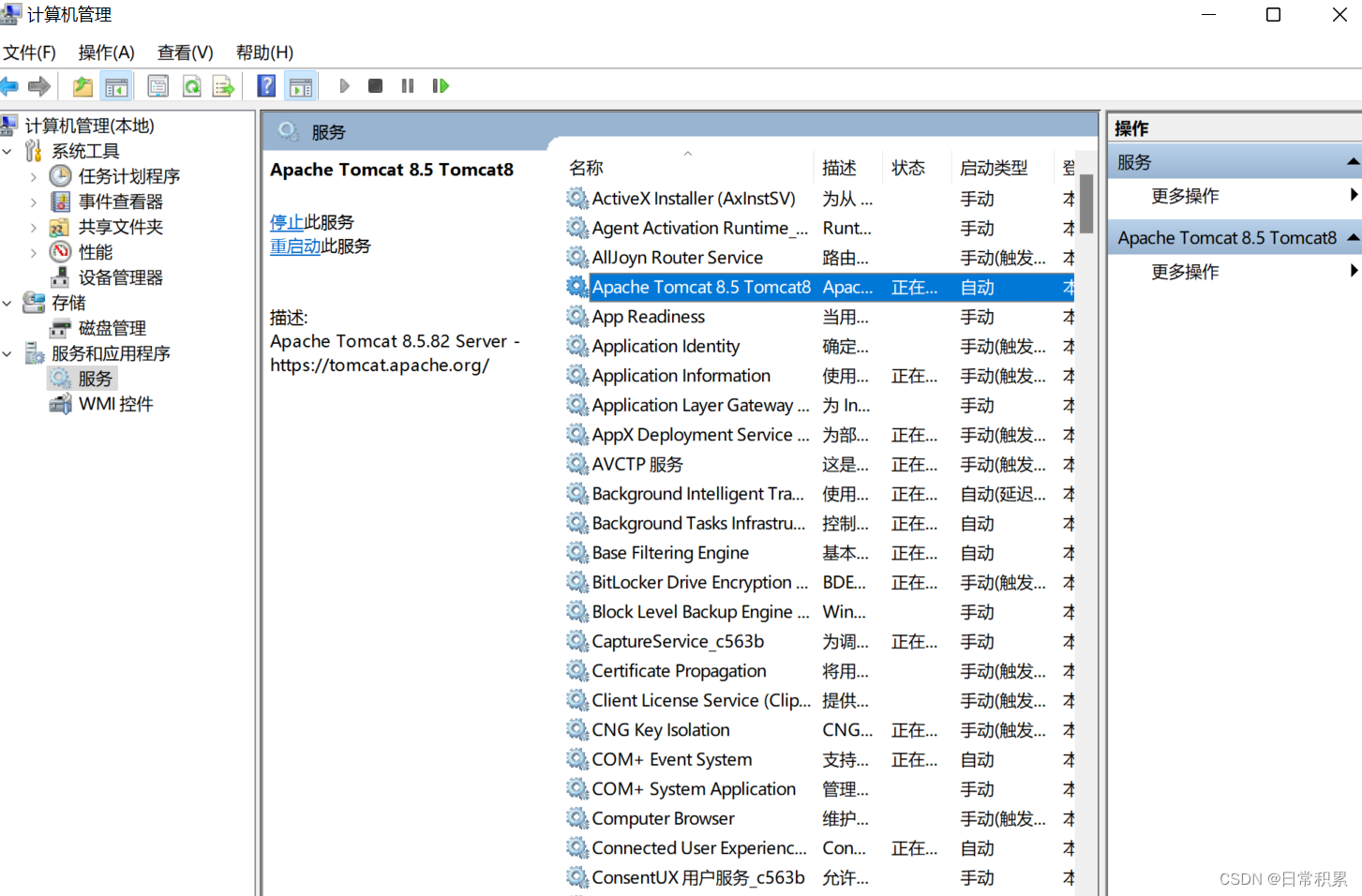The width and height of the screenshot is (1362, 896).
Task: Select the Task Scheduler (任务计划程序) tree item
Action: coord(129,176)
